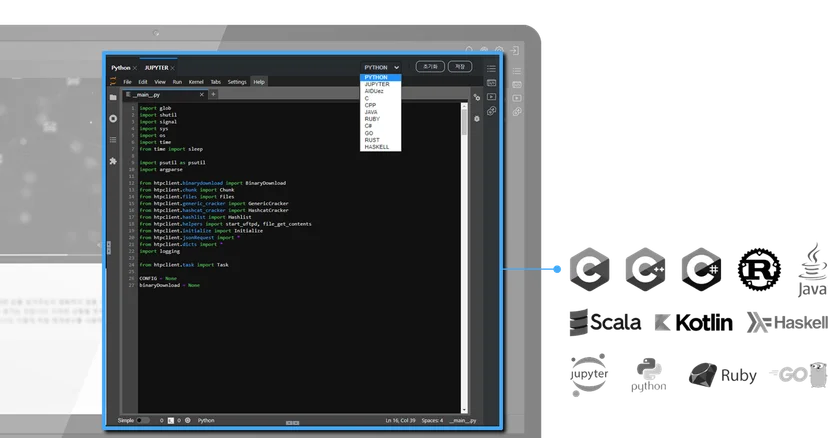Open the Help menu
This screenshot has height=438, width=828.
(x=259, y=82)
